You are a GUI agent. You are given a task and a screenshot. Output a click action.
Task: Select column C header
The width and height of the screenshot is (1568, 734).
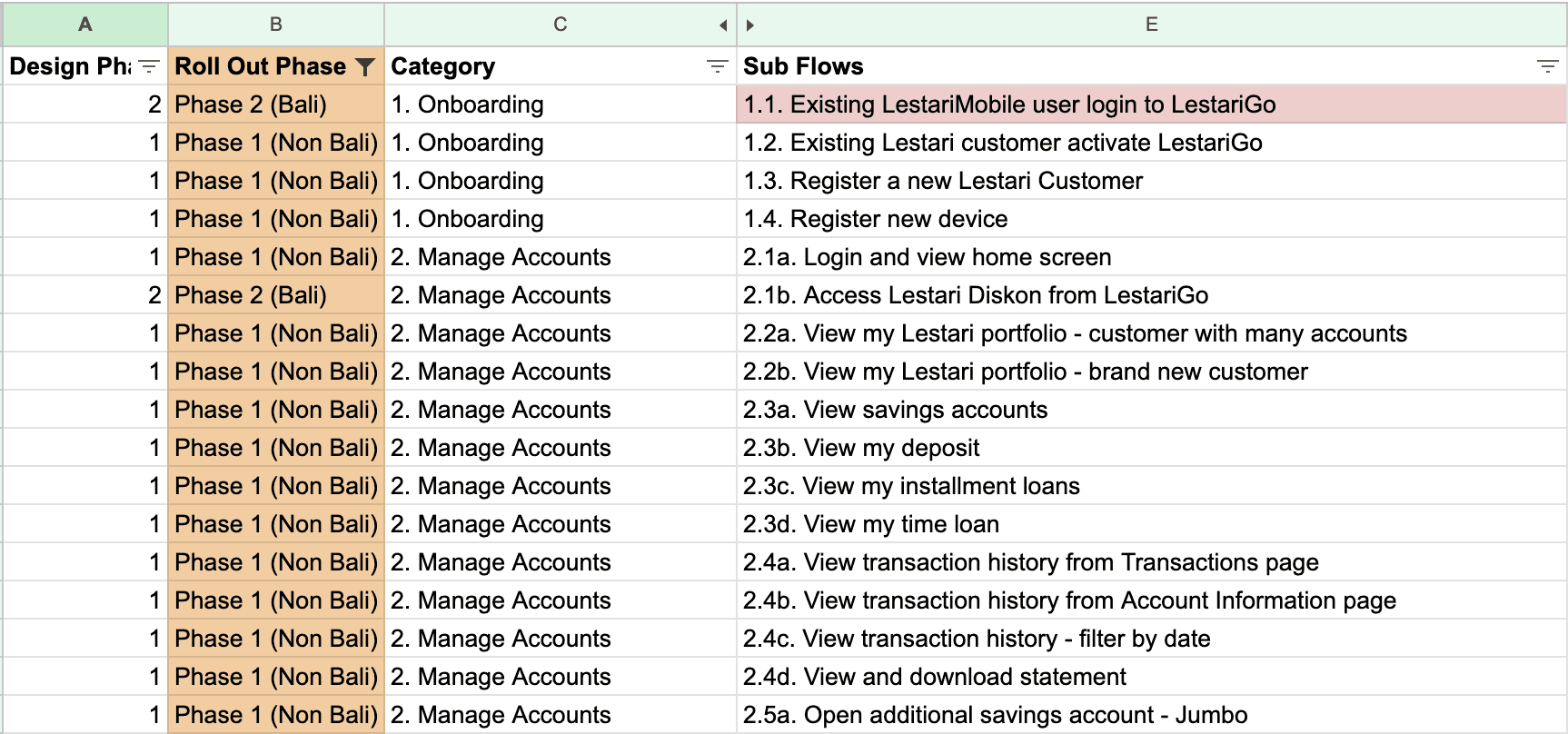[561, 25]
